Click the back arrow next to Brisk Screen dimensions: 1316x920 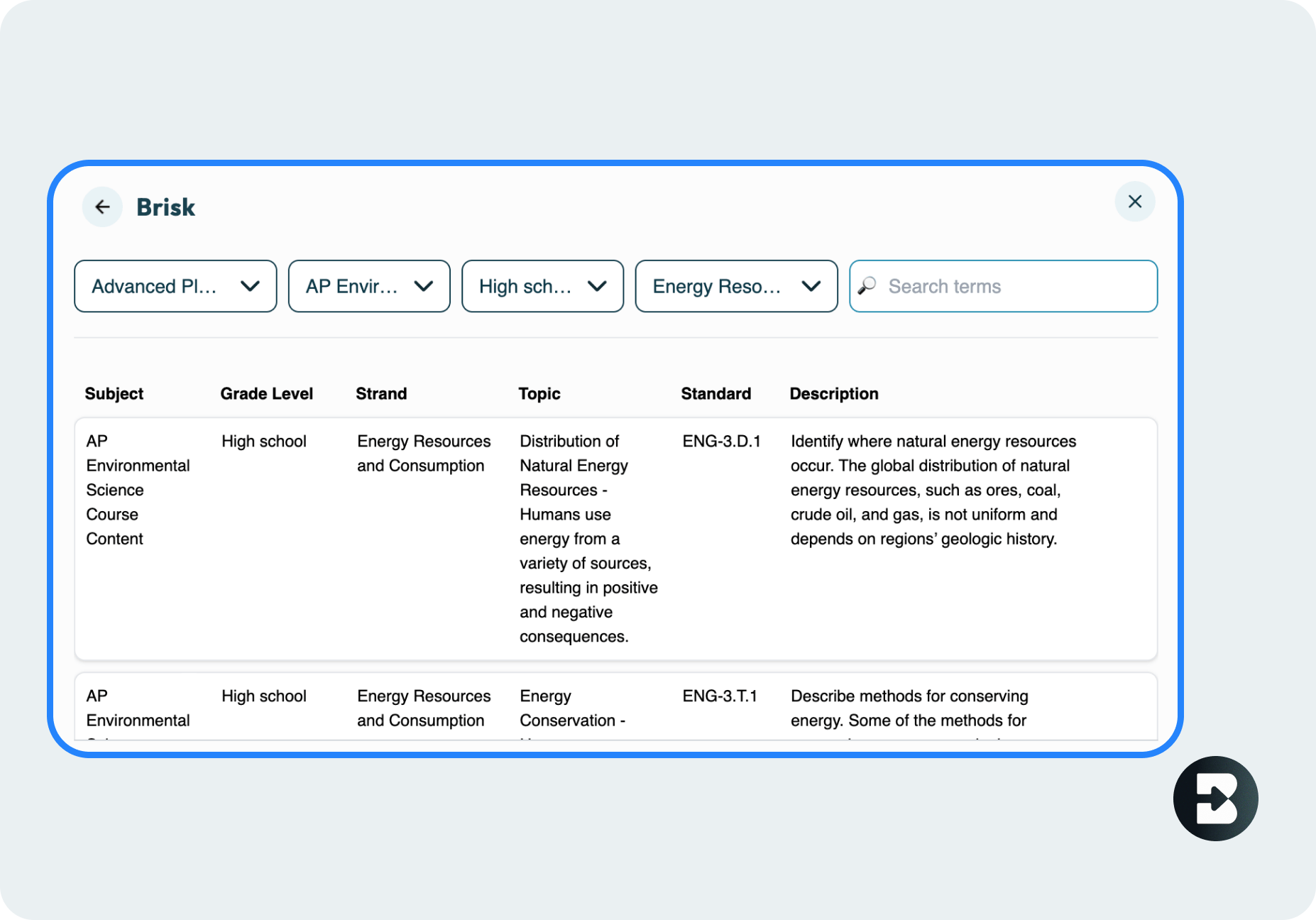[102, 207]
